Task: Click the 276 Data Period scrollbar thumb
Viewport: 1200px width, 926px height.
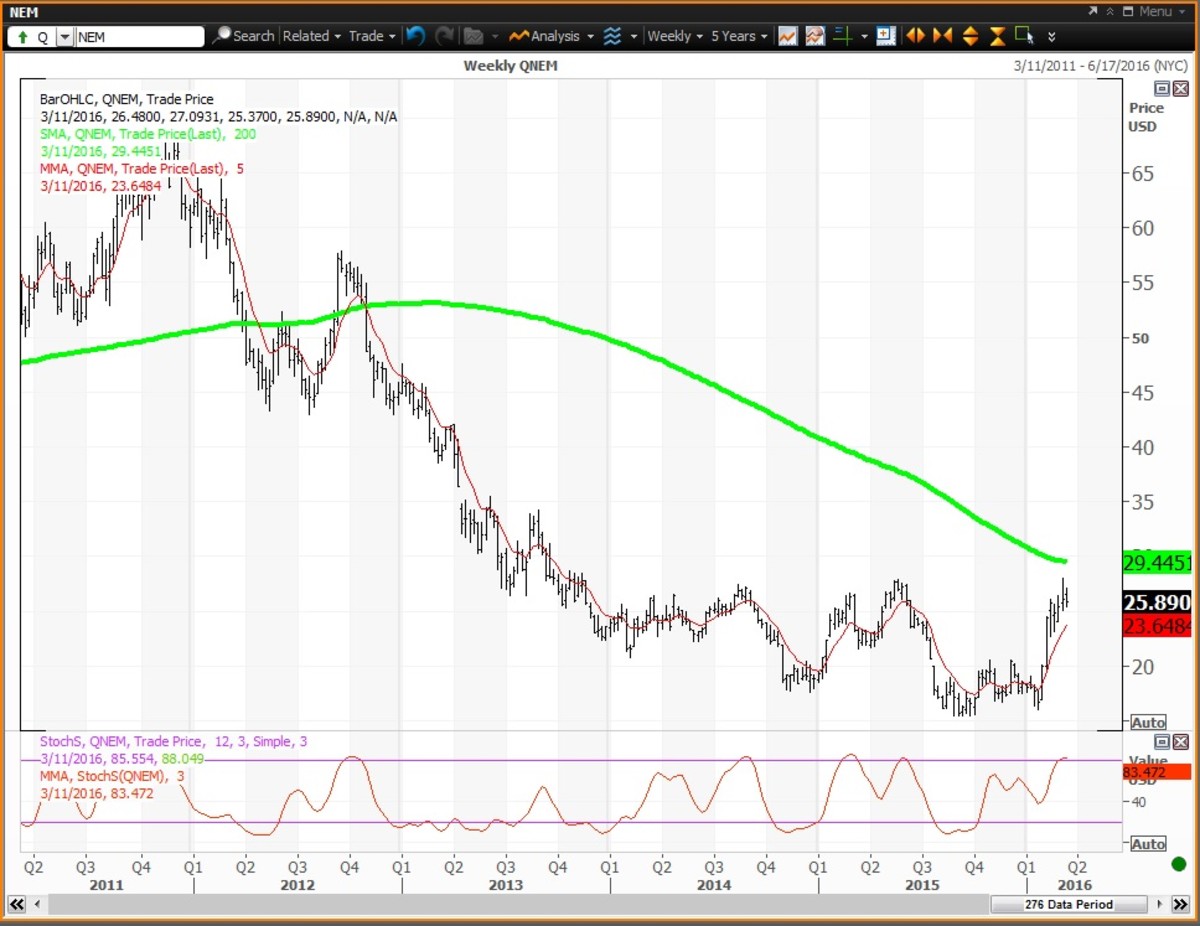Action: (x=1068, y=904)
